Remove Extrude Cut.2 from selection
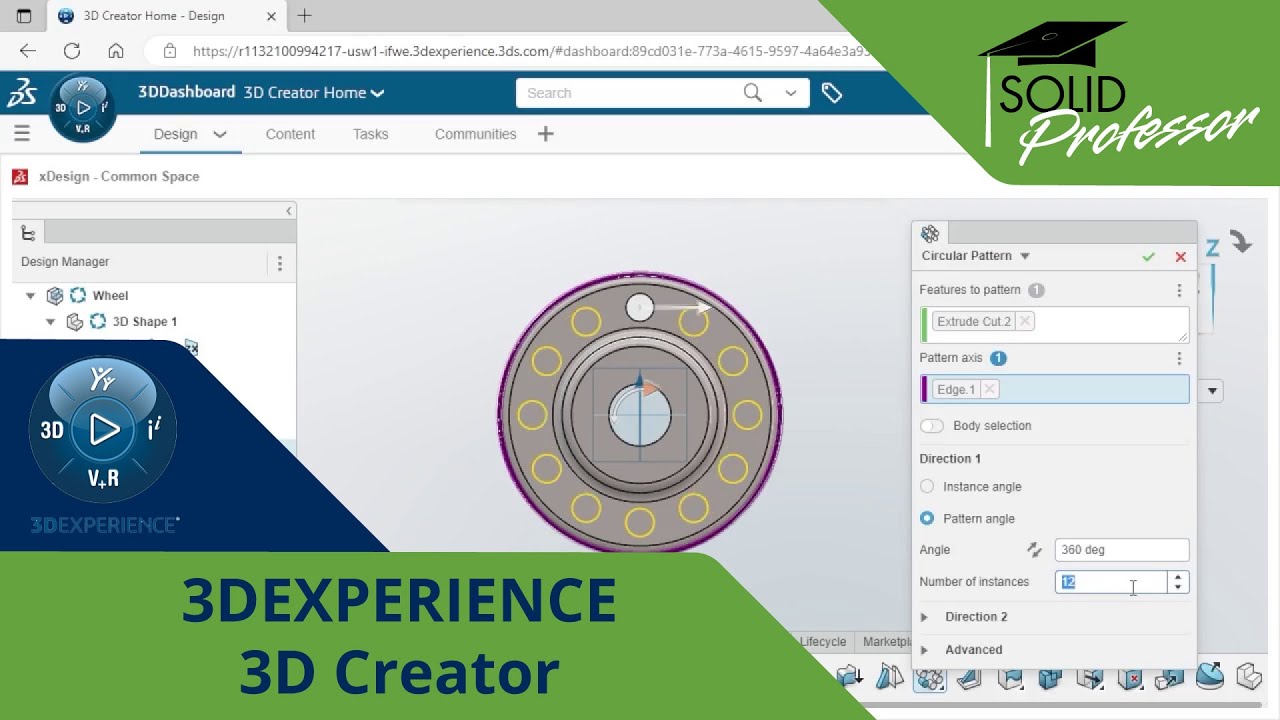This screenshot has width=1280, height=720. tap(1025, 321)
